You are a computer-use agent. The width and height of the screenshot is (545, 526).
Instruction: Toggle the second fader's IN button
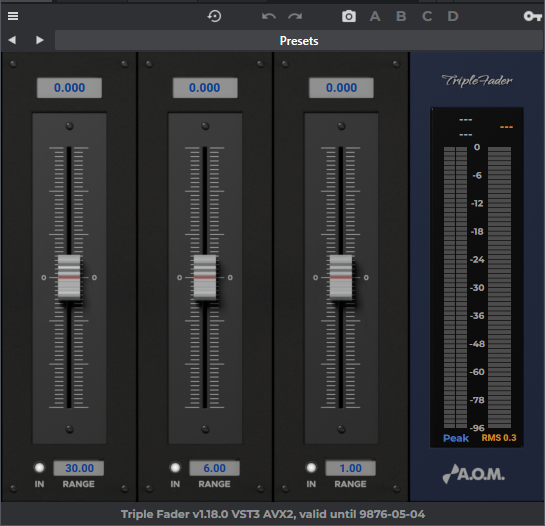(175, 468)
